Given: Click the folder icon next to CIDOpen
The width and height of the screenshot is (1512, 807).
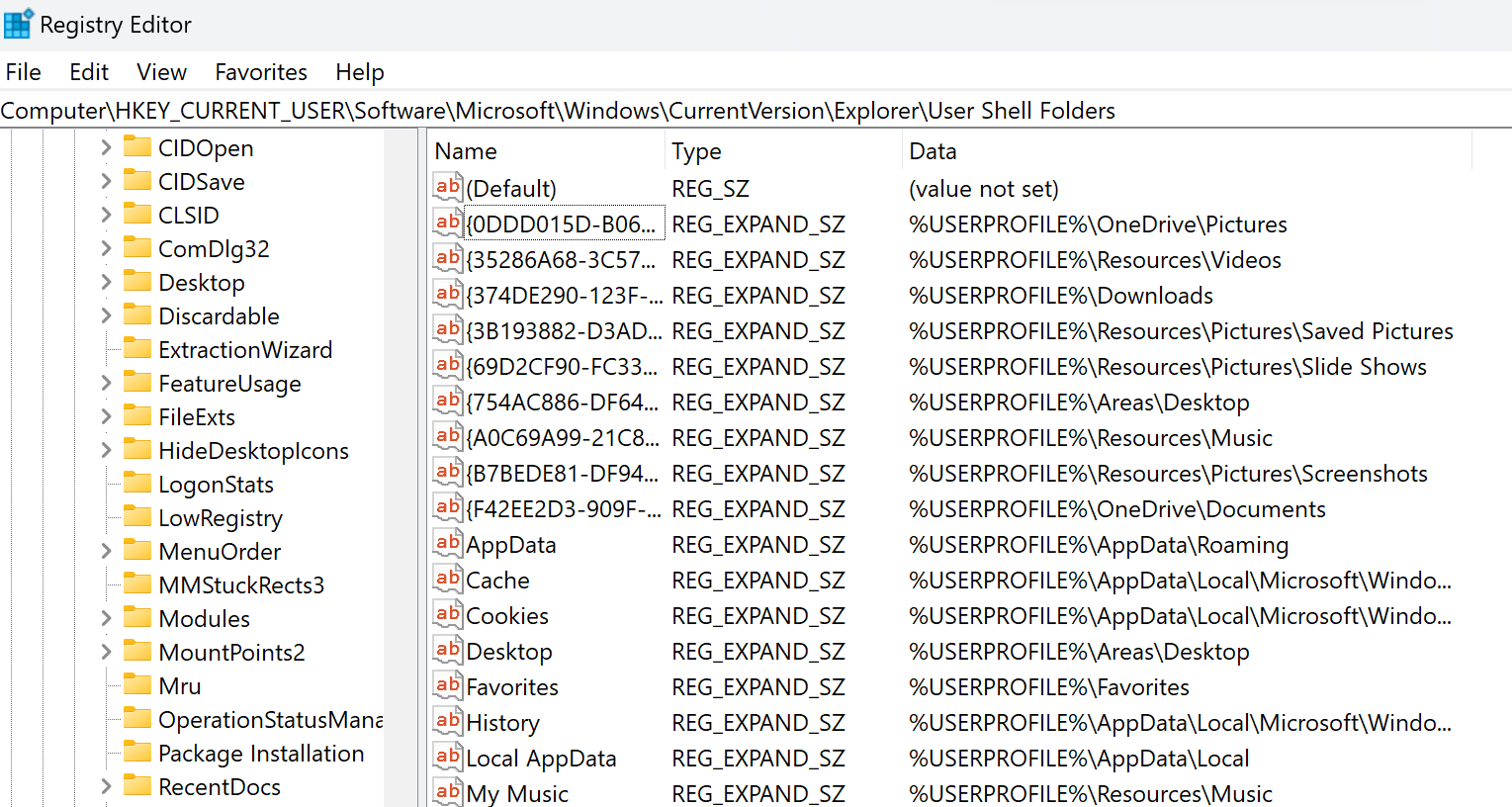Looking at the screenshot, I should (x=137, y=147).
